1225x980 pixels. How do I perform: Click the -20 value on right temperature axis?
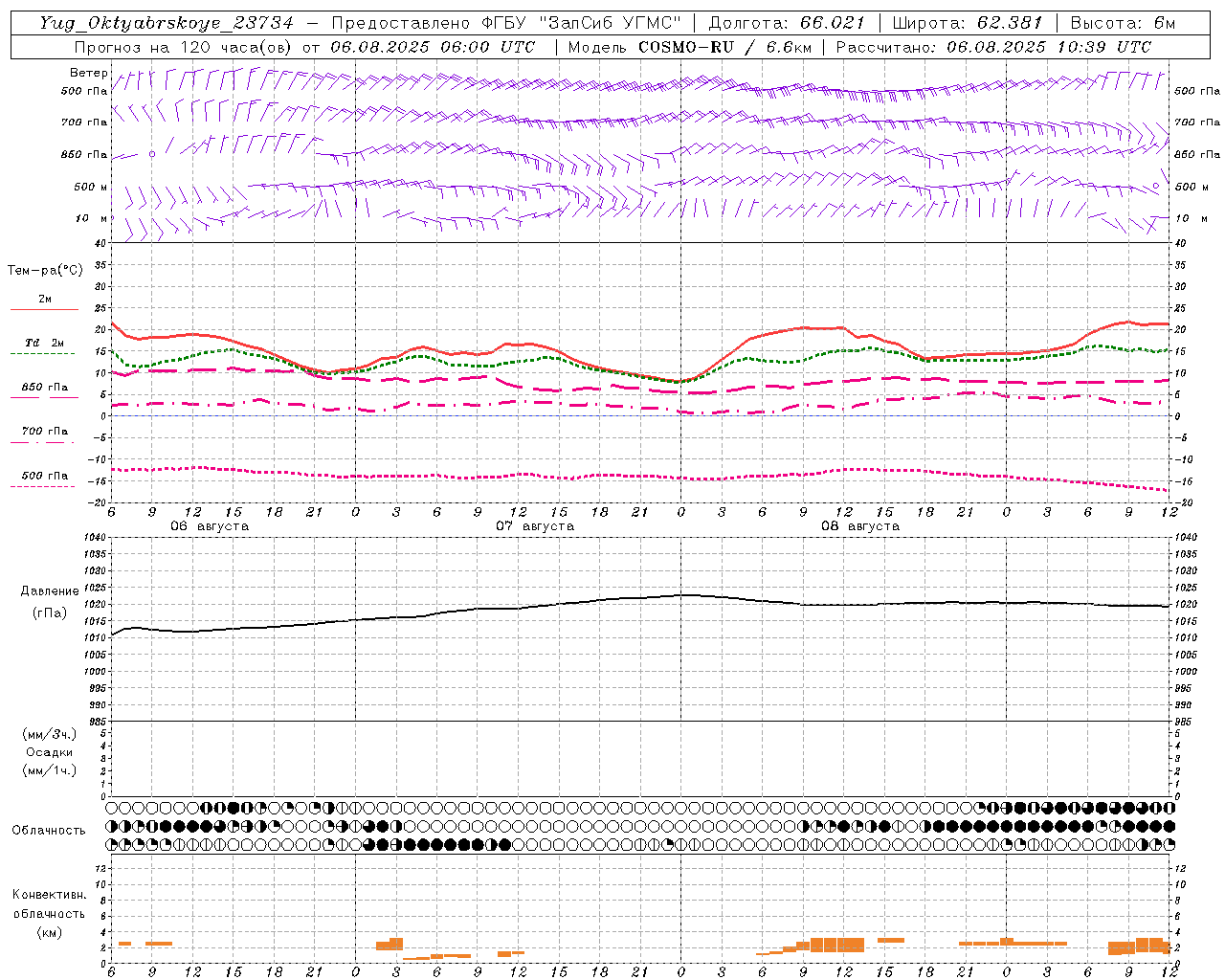coord(1183,502)
